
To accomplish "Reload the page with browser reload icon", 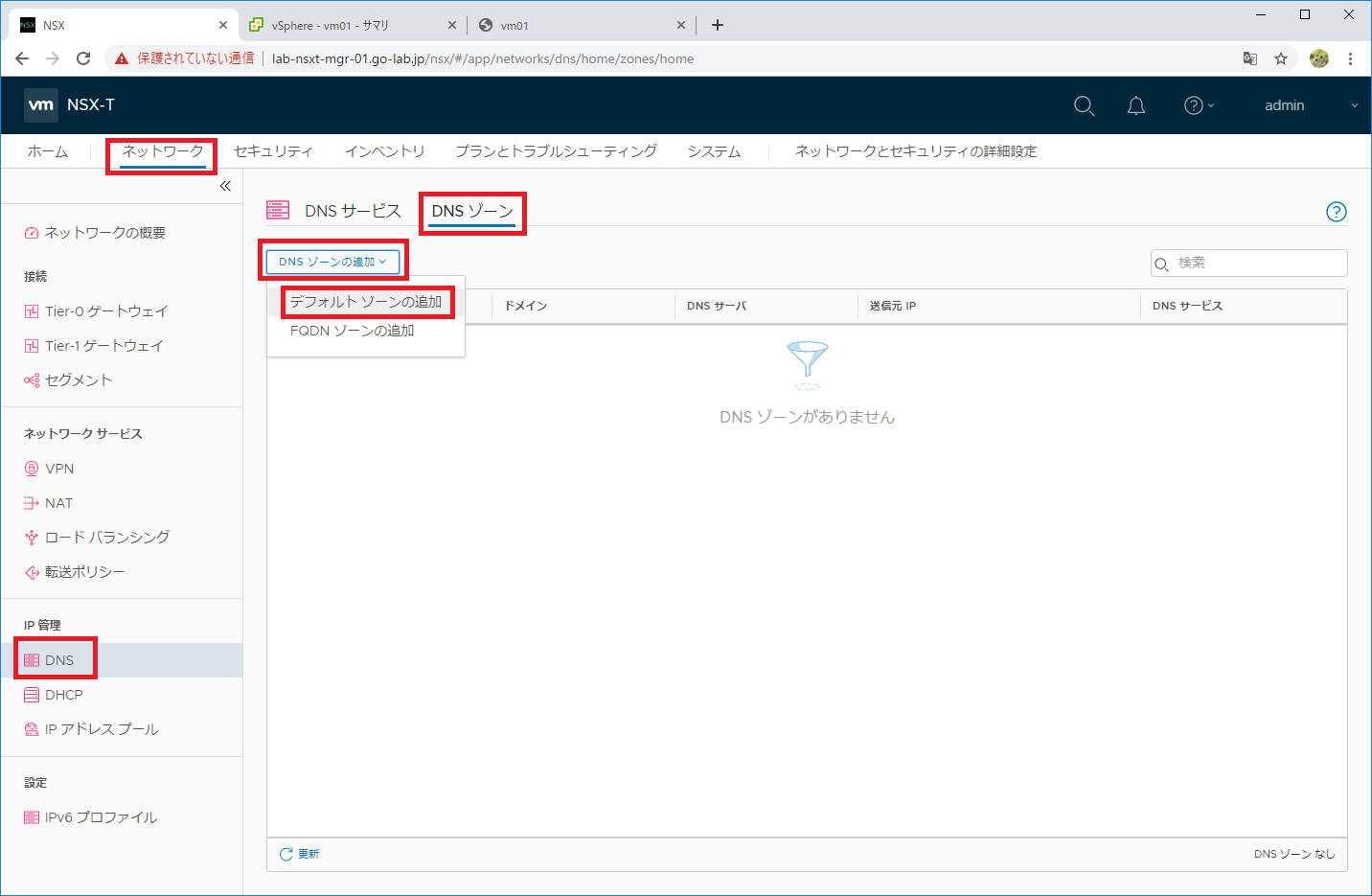I will 83,58.
